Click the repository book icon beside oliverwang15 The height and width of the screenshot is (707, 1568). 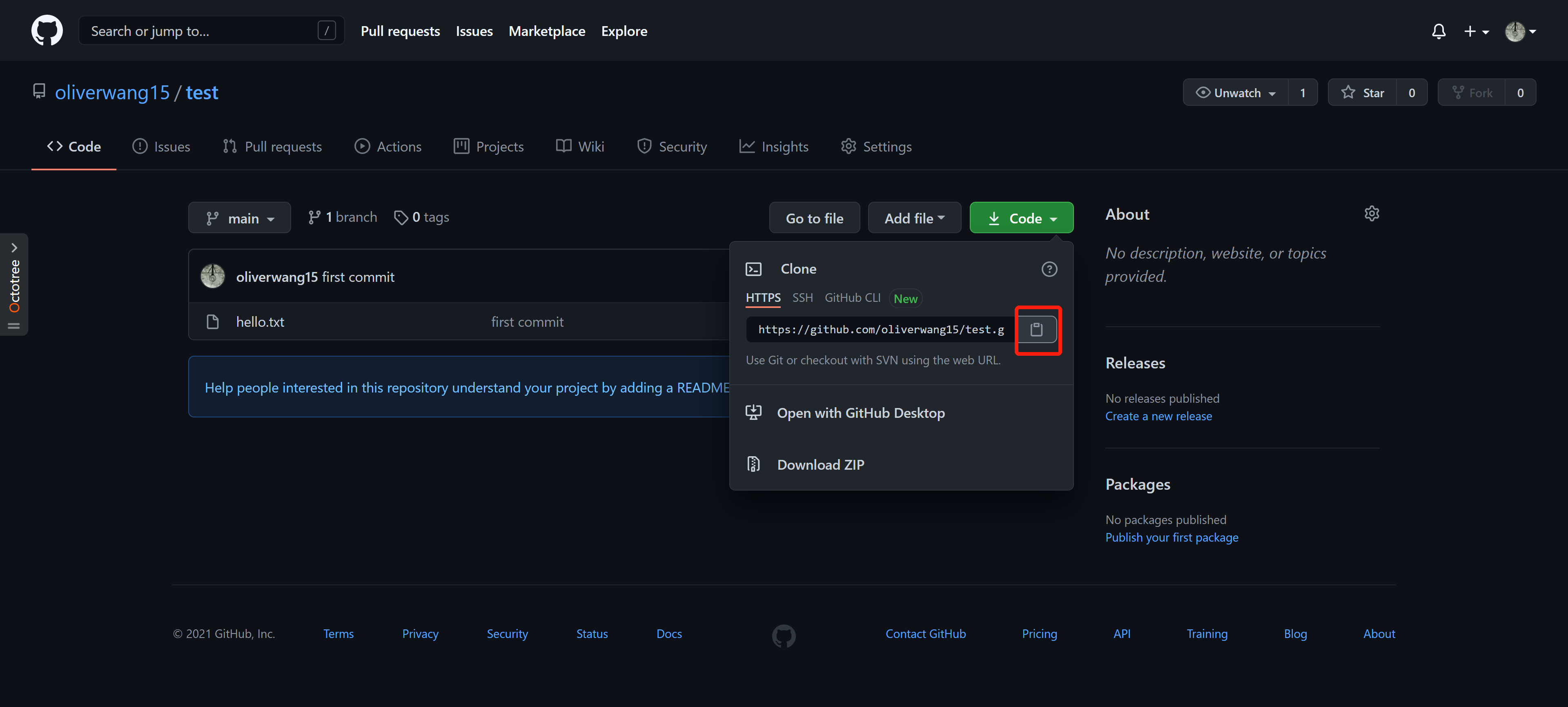pyautogui.click(x=39, y=91)
